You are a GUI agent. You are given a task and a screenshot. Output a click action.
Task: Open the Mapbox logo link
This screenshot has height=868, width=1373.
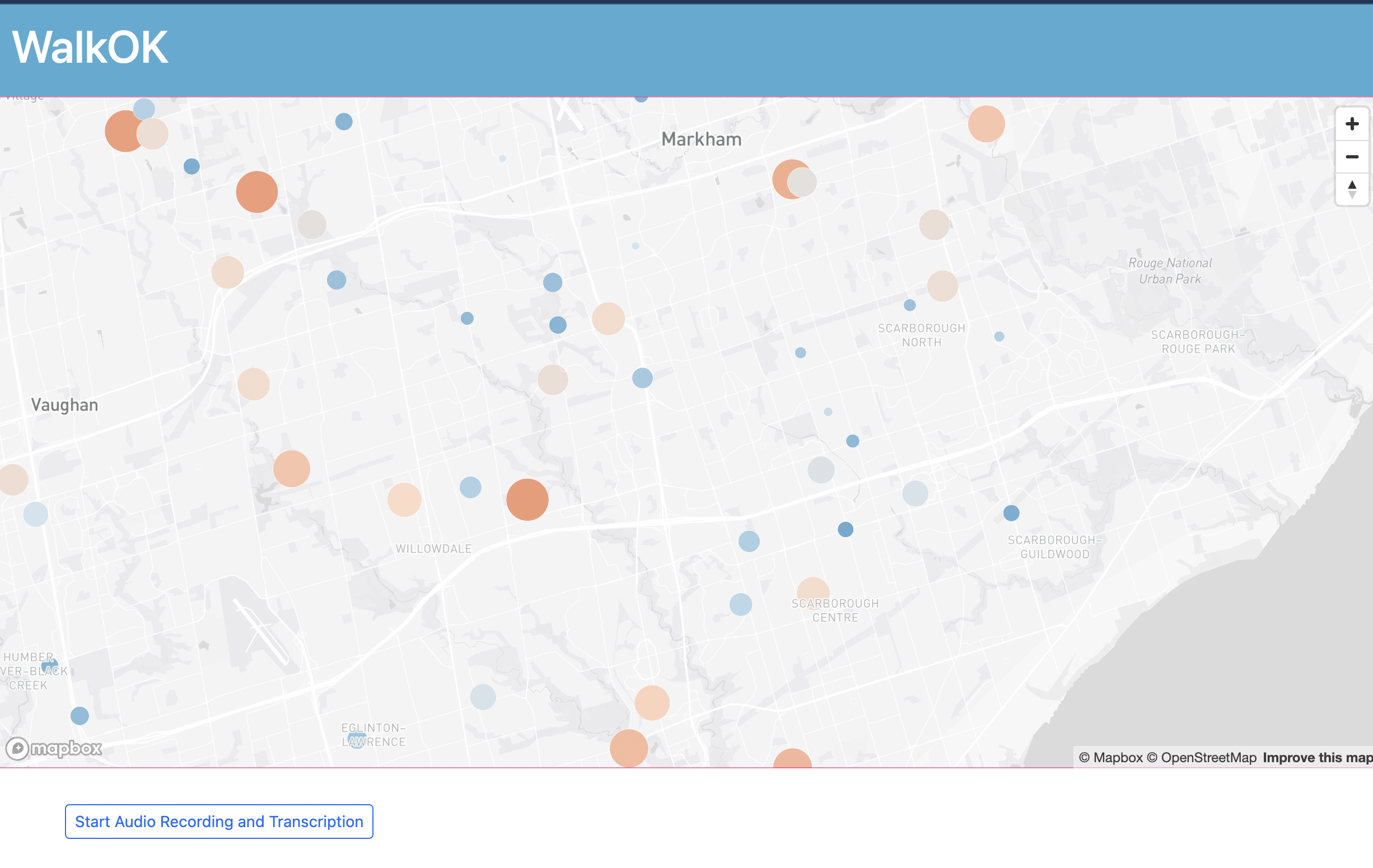54,748
